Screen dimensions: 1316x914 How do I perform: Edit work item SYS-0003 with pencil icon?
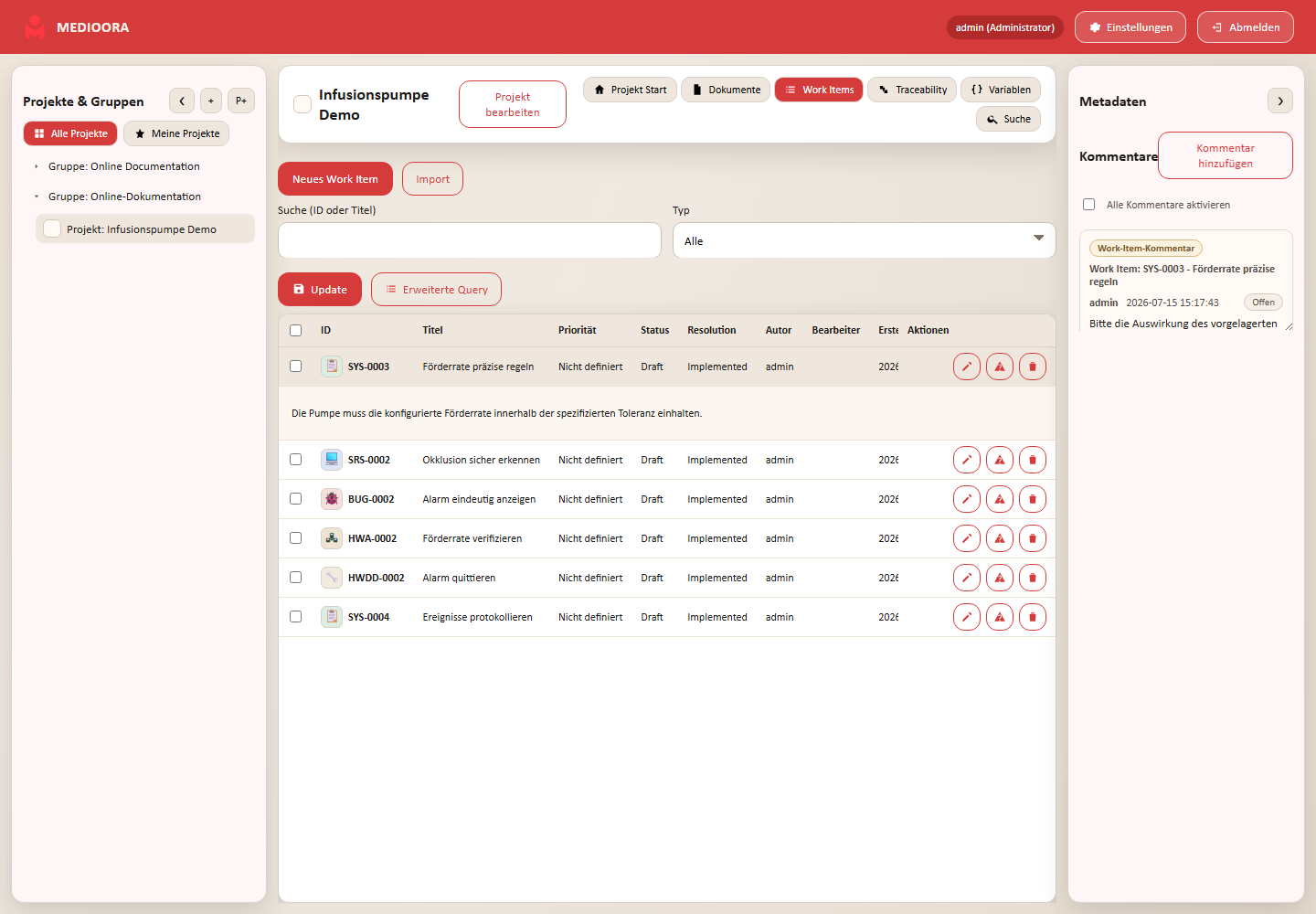coord(967,367)
